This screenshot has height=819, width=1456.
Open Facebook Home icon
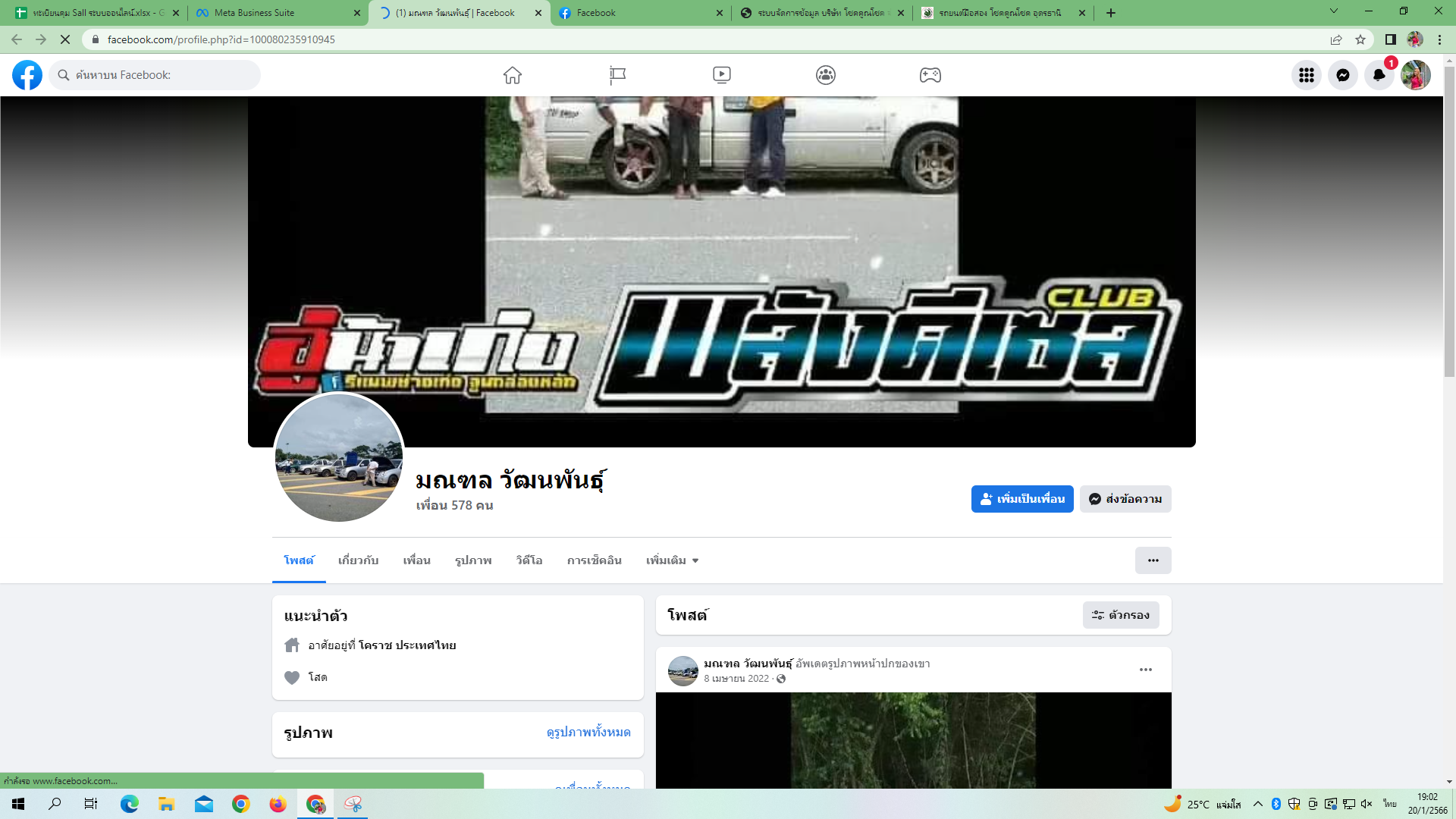click(x=513, y=75)
